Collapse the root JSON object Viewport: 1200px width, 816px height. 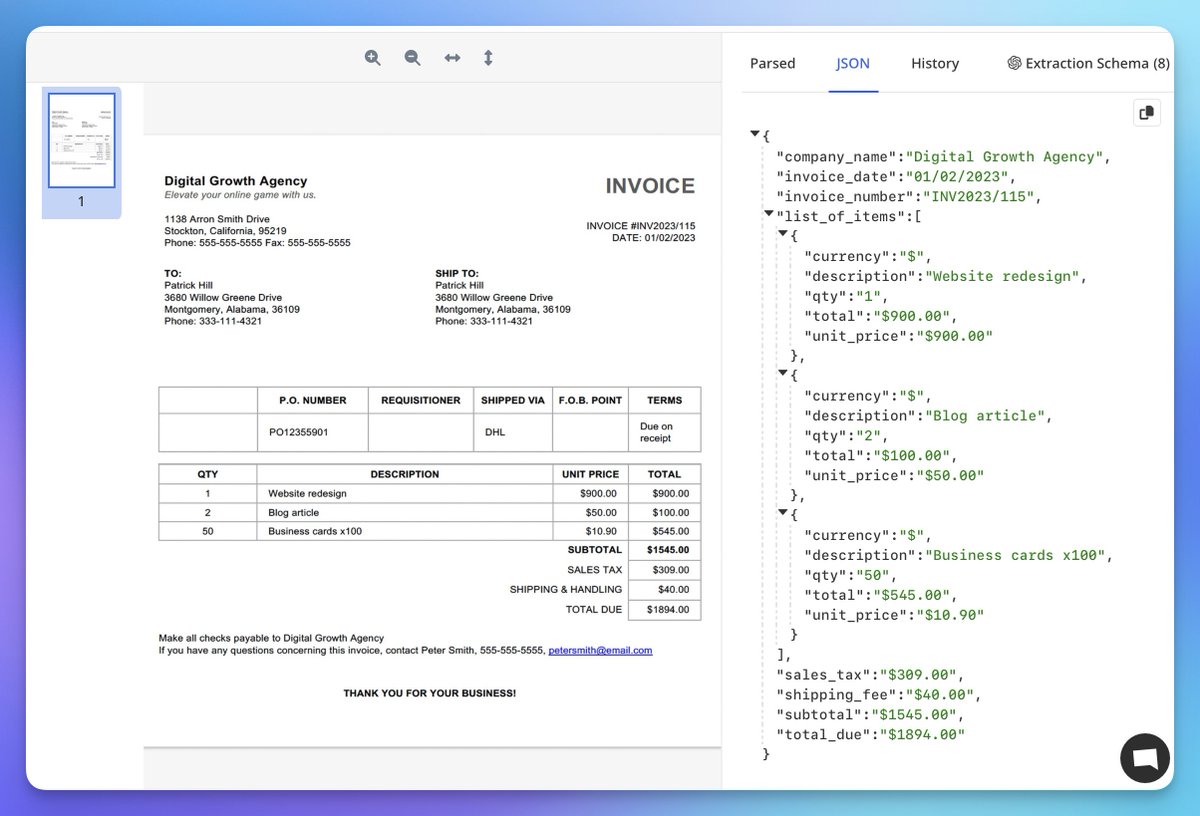tap(756, 133)
